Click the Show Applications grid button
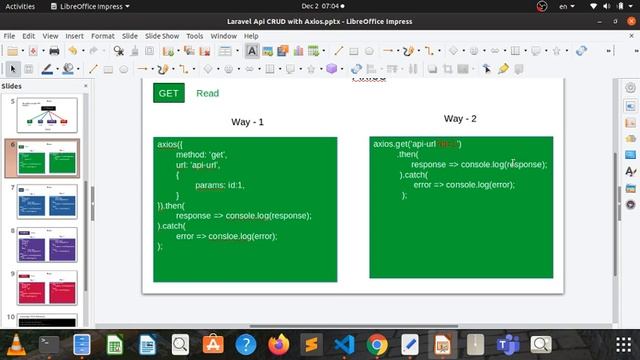 pyautogui.click(x=623, y=345)
